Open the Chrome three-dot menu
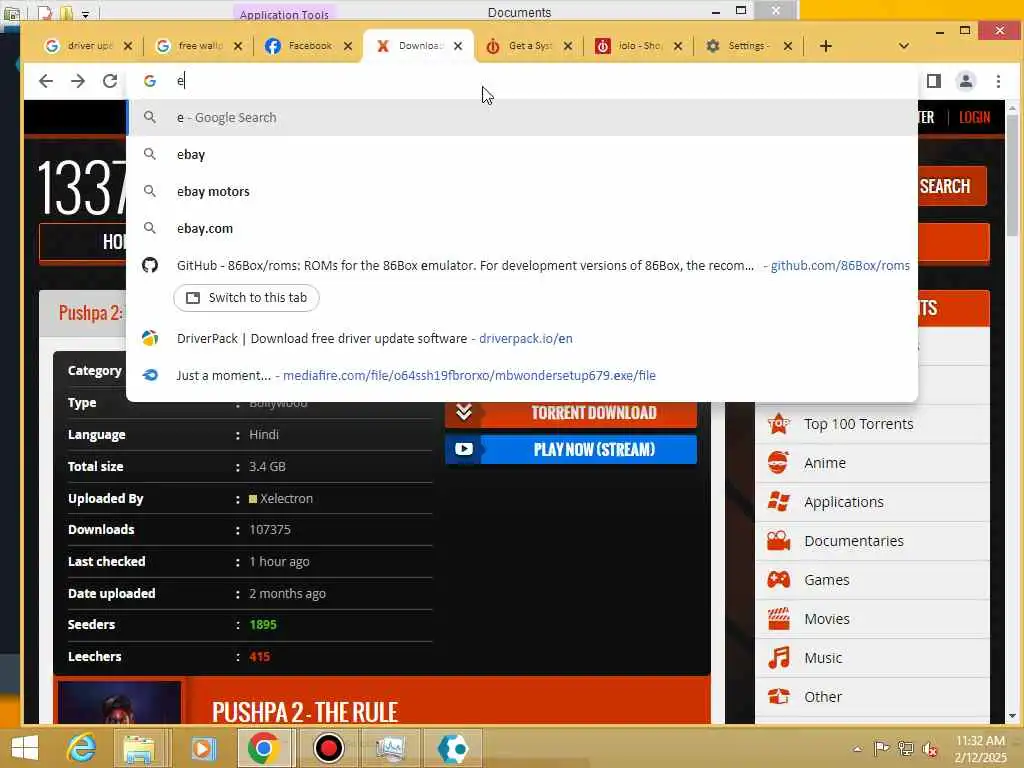This screenshot has height=768, width=1024. pos(998,81)
